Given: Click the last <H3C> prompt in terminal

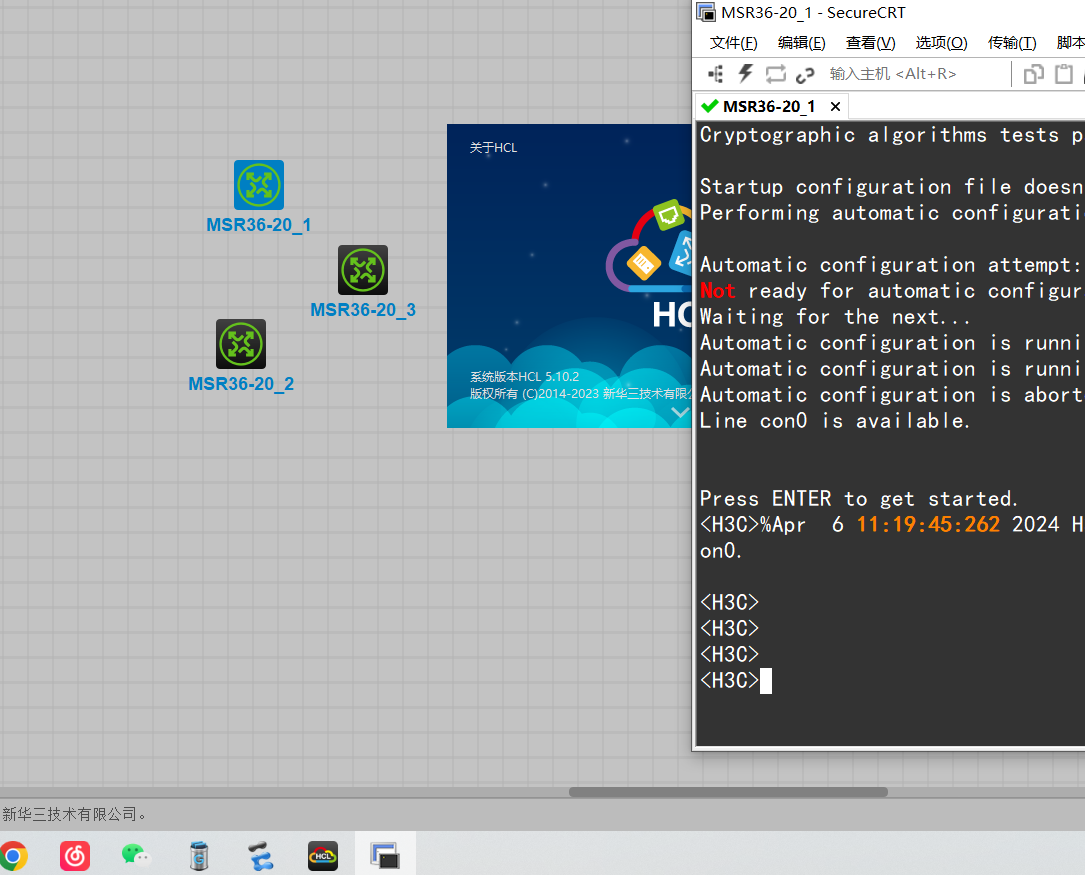Looking at the screenshot, I should point(729,681).
